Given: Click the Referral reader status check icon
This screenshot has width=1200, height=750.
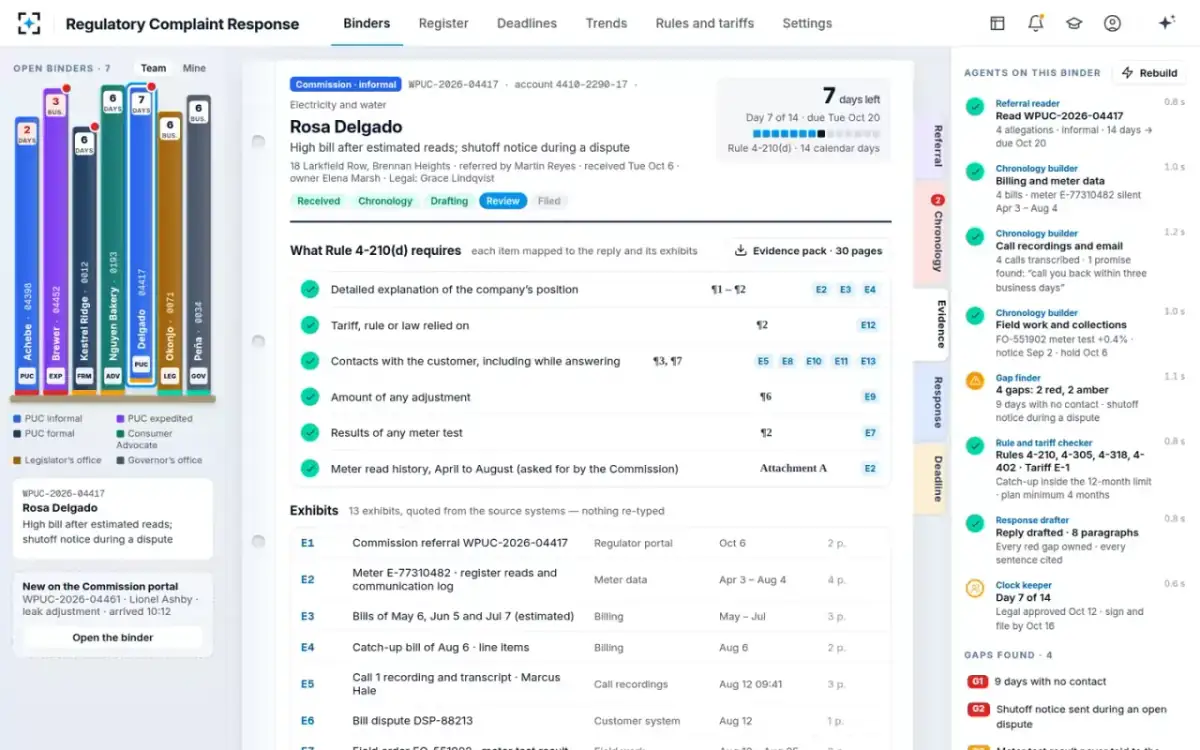Looking at the screenshot, I should click(x=975, y=106).
